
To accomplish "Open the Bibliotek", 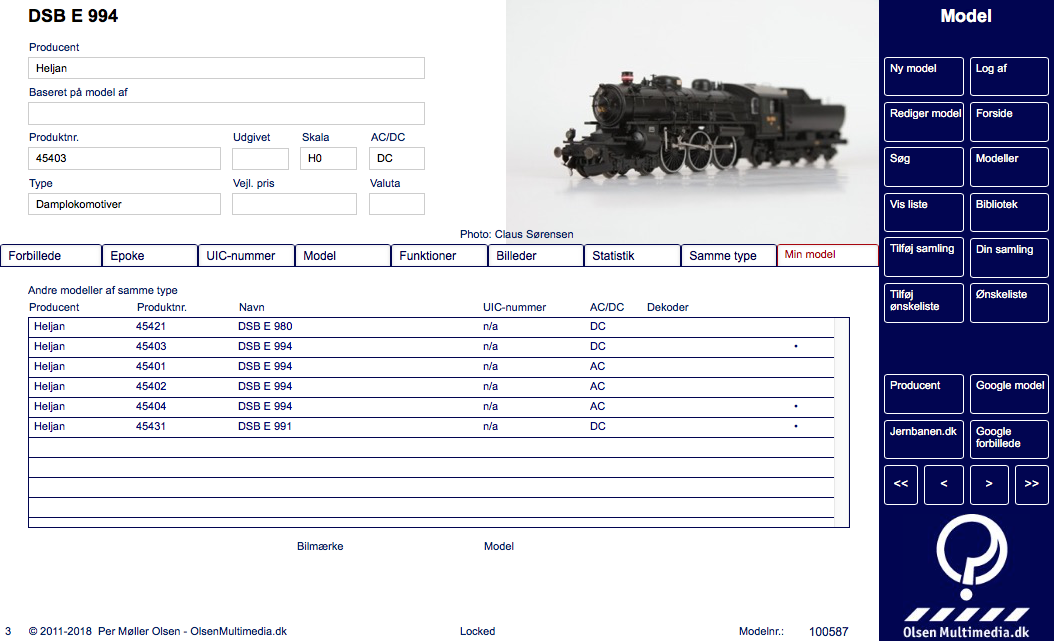I will point(1009,212).
